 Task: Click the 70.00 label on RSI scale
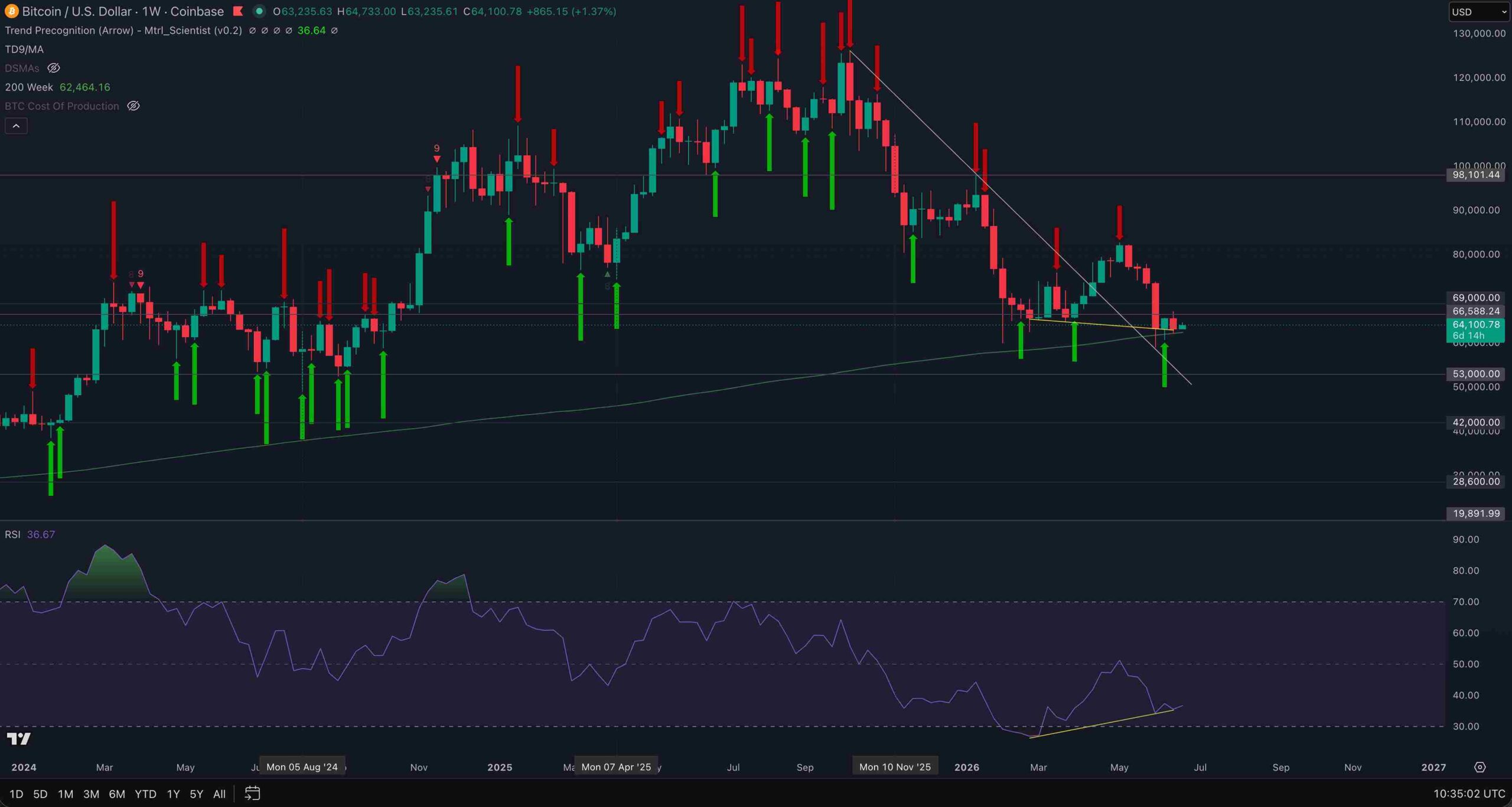click(x=1466, y=602)
